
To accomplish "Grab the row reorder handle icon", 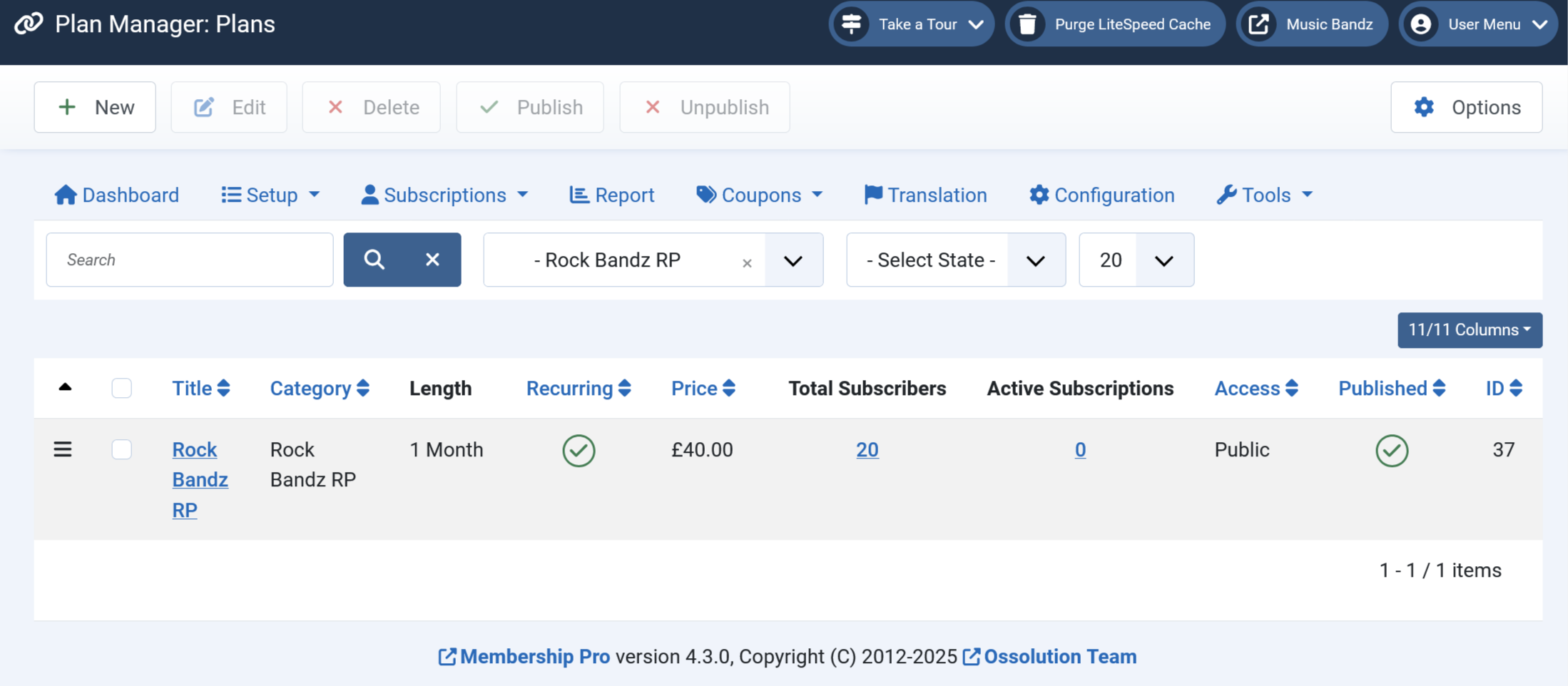I will click(x=63, y=449).
